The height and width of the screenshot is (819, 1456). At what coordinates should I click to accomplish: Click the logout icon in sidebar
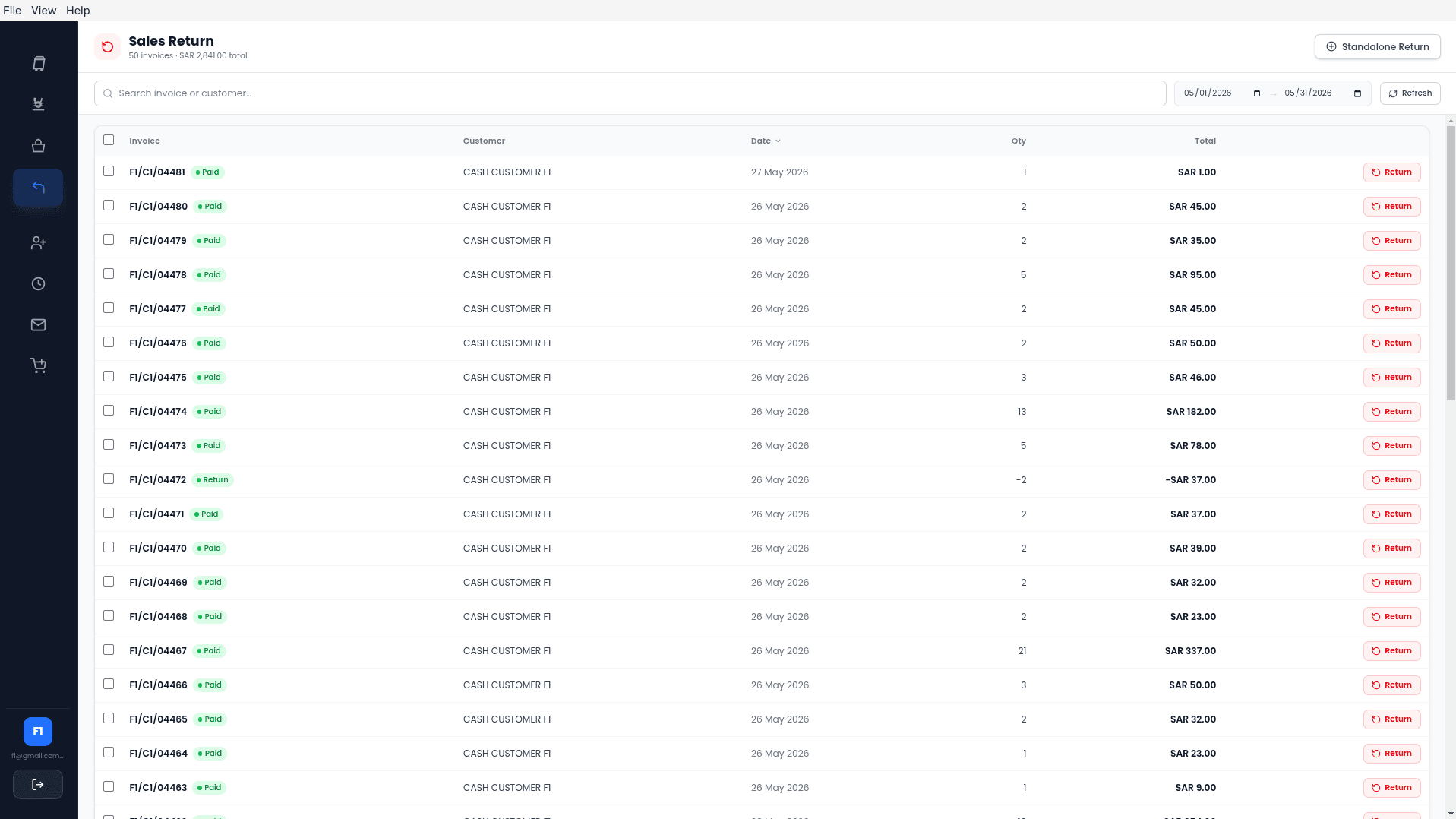coord(38,785)
